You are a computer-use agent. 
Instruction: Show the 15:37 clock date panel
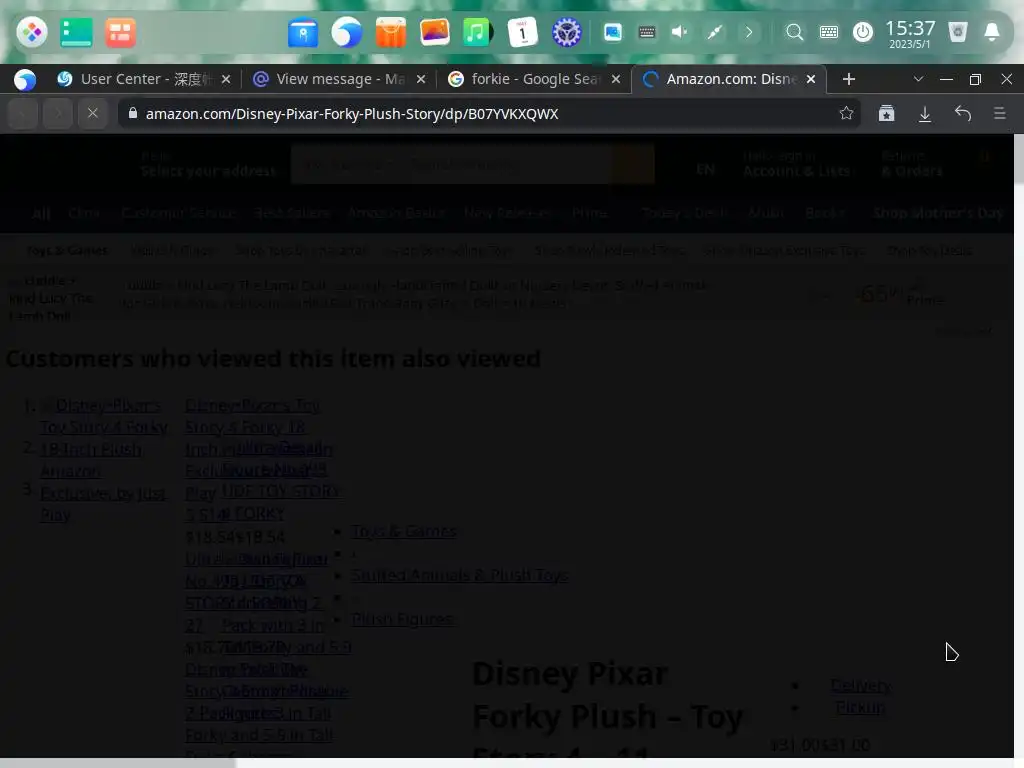pyautogui.click(x=910, y=33)
